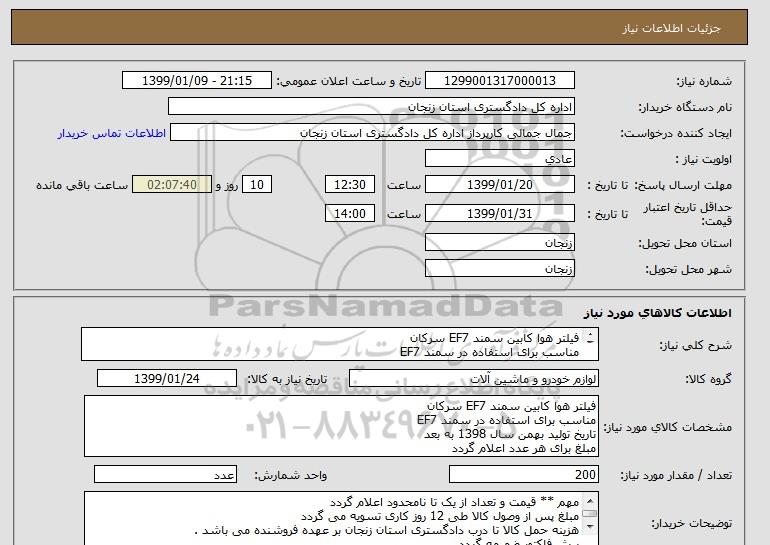Click label توضیحات خریدار
This screenshot has height=545, width=770.
tap(691, 523)
